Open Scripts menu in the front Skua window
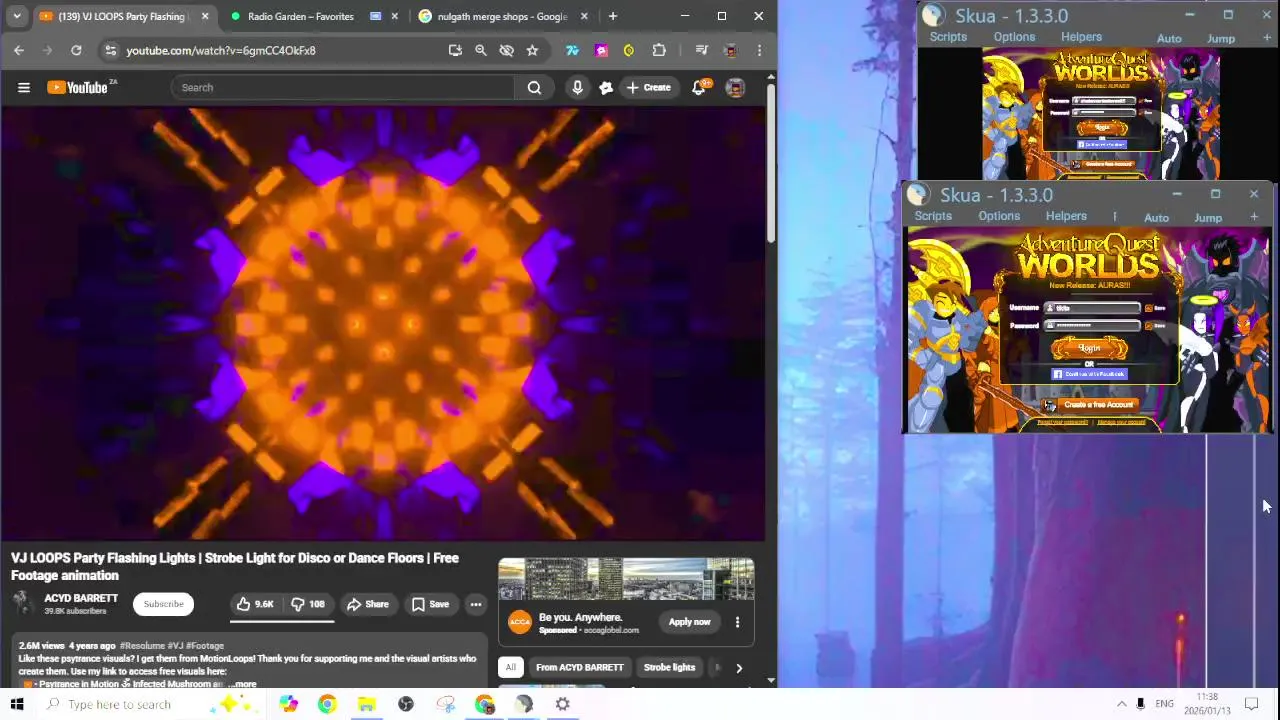The height and width of the screenshot is (720, 1280). 933,216
